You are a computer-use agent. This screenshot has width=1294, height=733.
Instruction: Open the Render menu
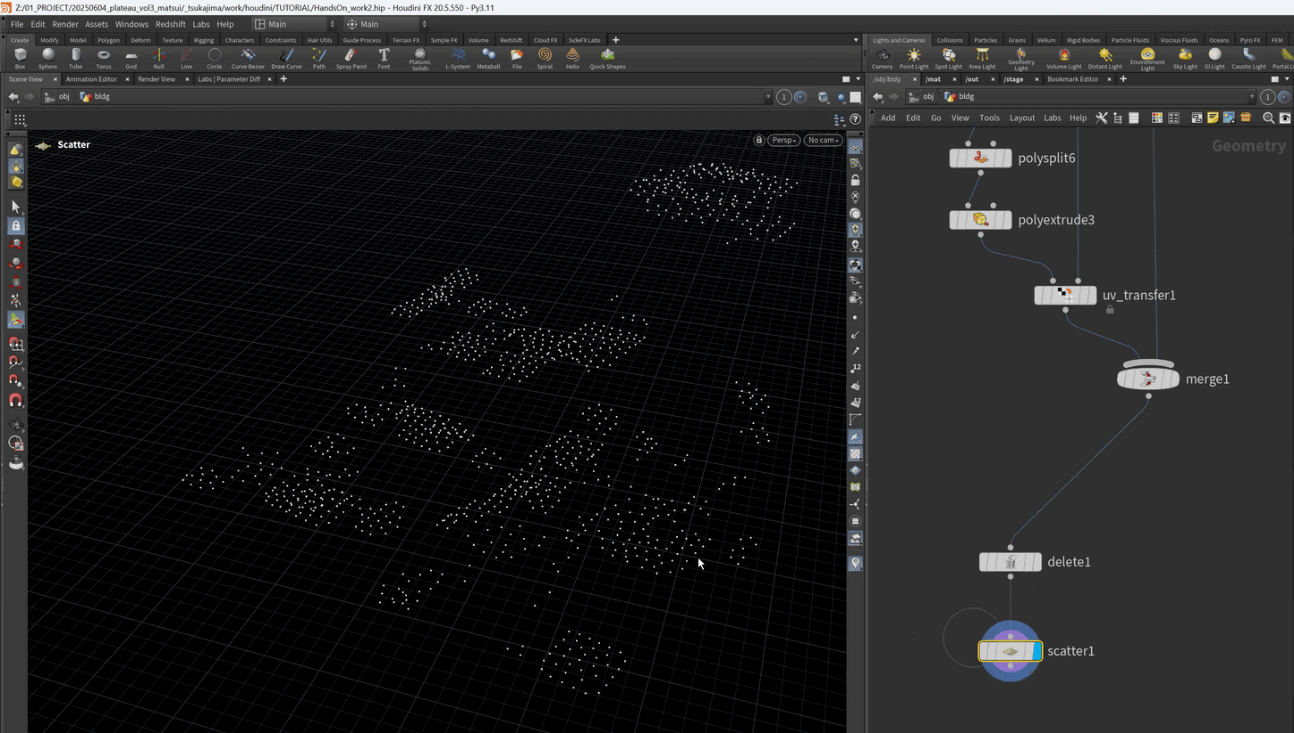point(65,24)
